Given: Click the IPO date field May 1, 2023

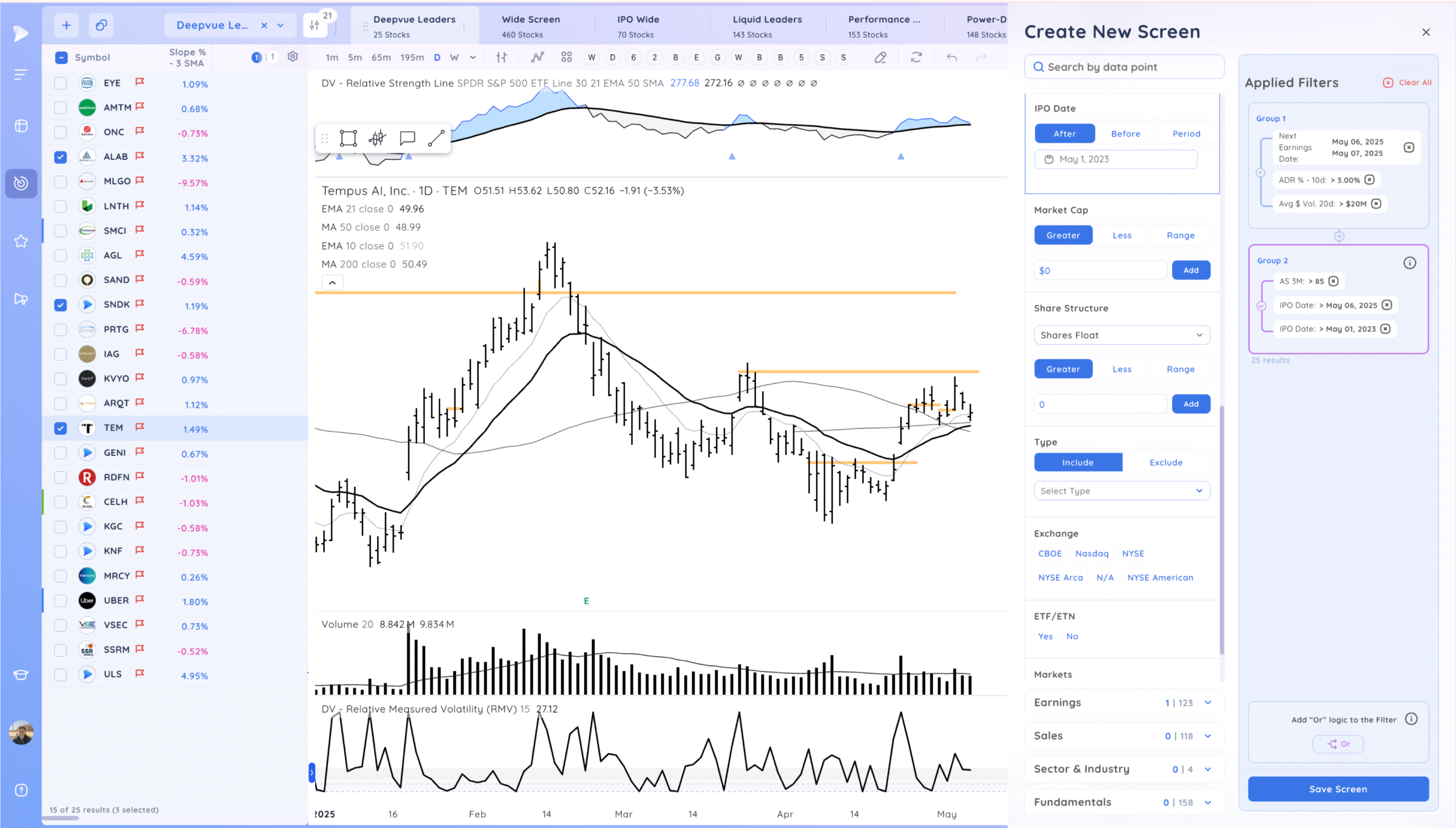Looking at the screenshot, I should (x=1115, y=159).
